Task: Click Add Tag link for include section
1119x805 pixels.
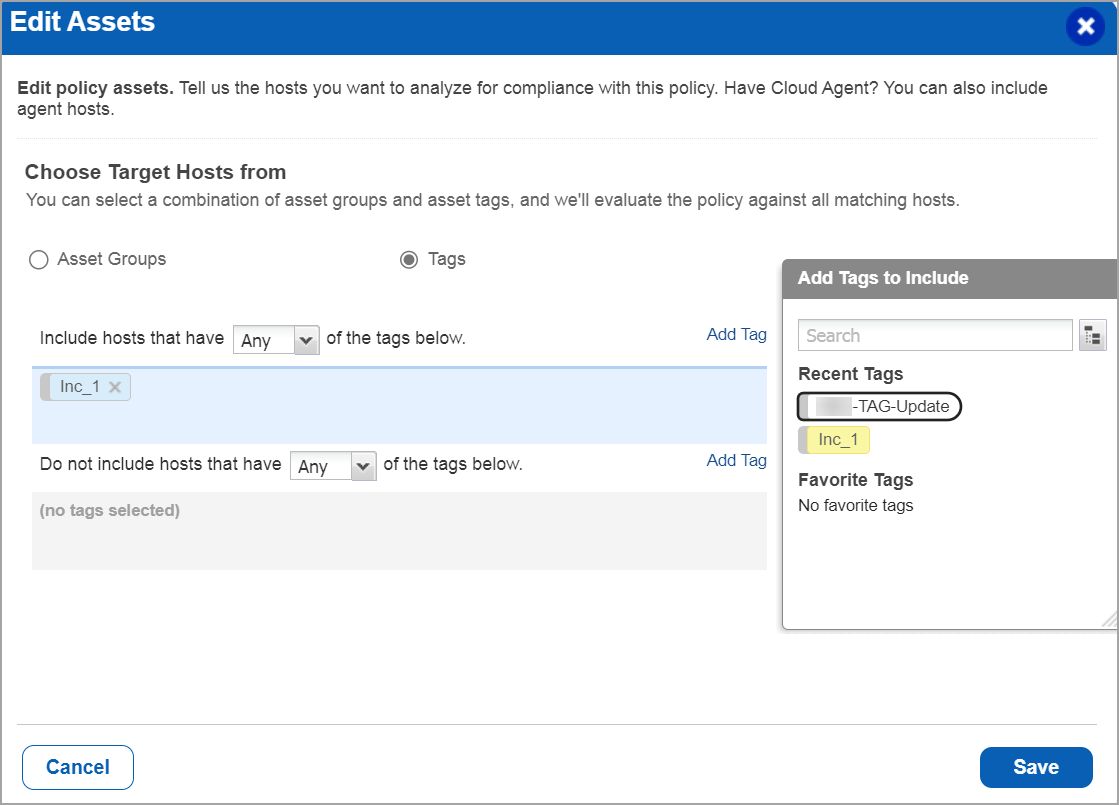Action: point(736,335)
